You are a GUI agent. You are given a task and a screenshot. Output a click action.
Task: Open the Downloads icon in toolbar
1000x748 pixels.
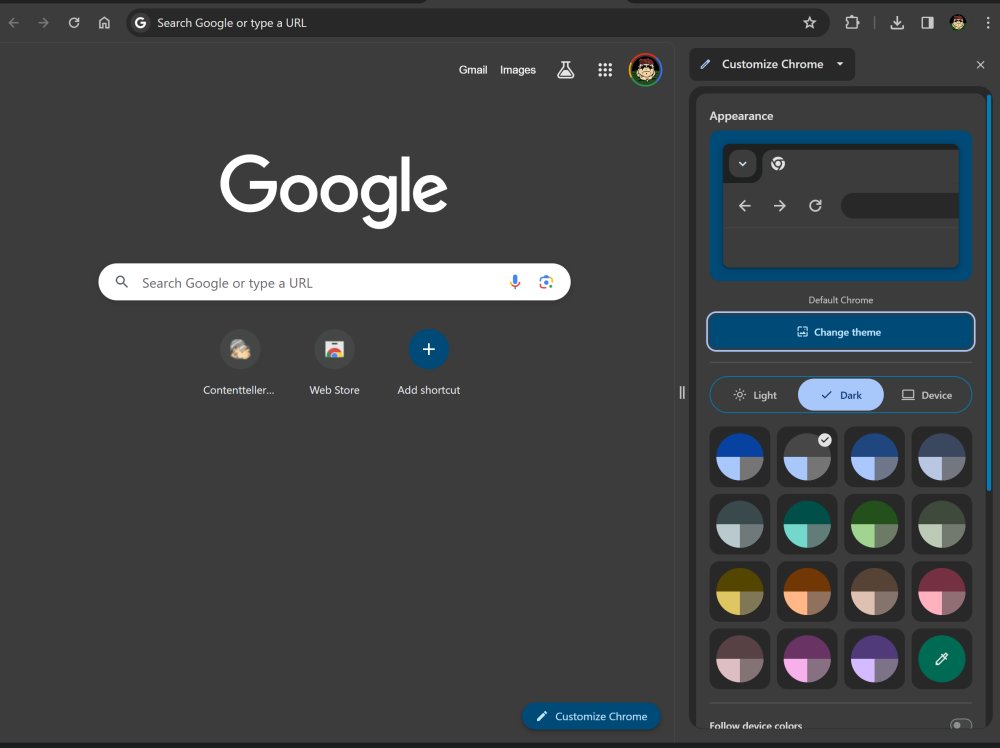coord(897,23)
